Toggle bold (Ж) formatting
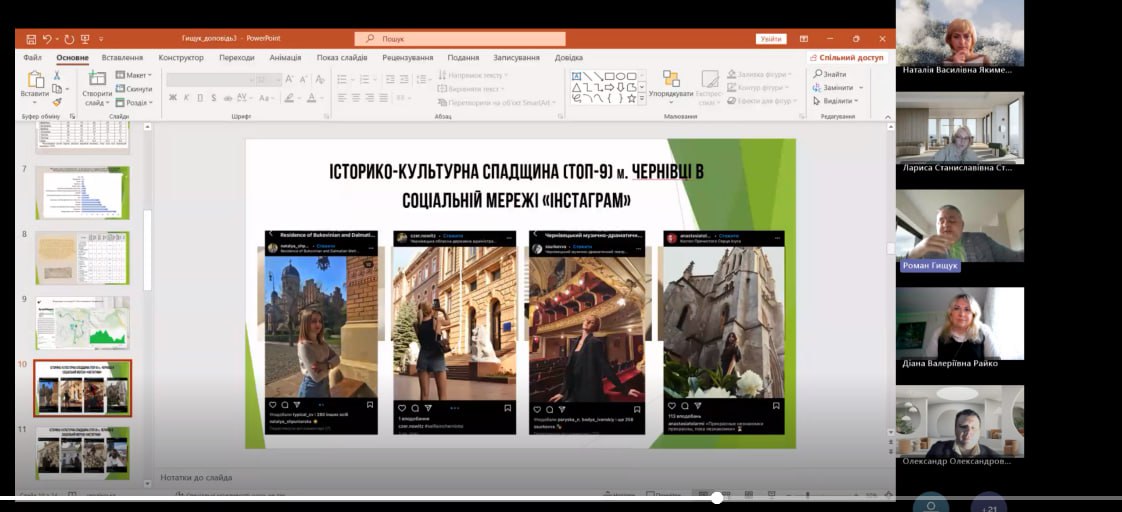Viewport: 1122px width, 512px height. [173, 98]
